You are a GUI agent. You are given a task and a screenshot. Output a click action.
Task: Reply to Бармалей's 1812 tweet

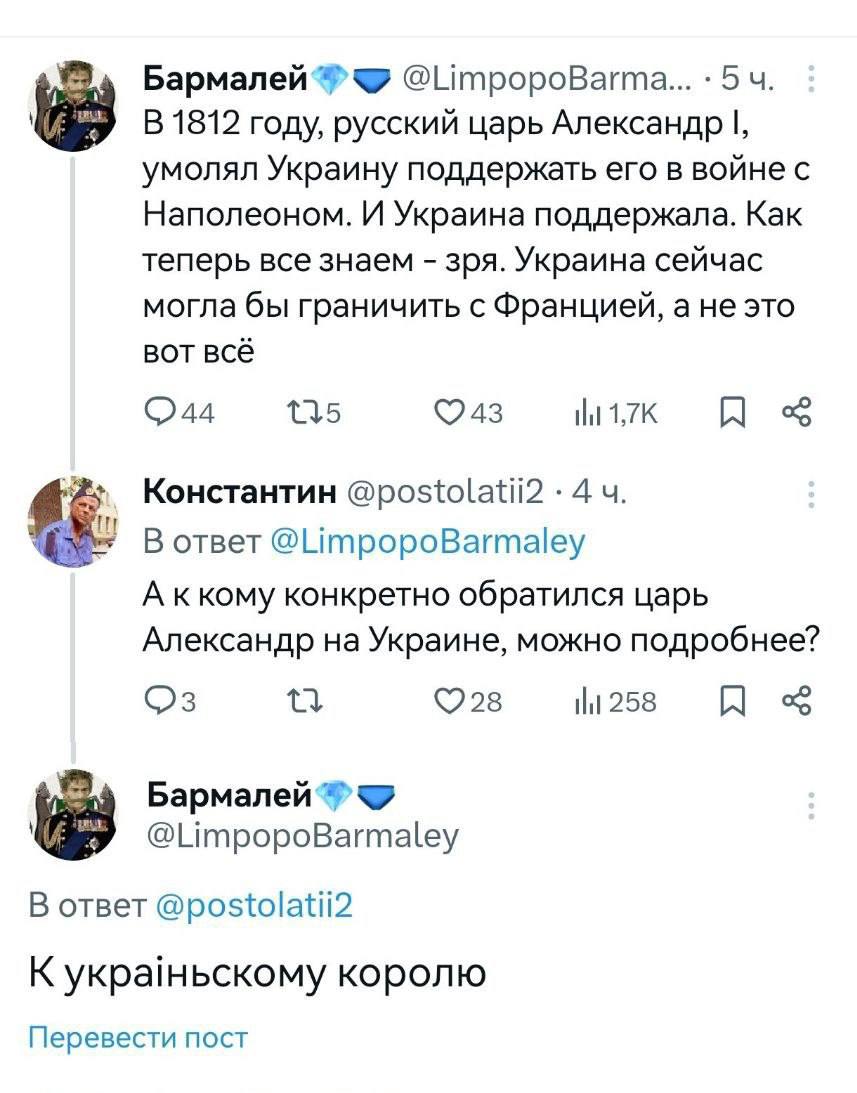click(160, 411)
